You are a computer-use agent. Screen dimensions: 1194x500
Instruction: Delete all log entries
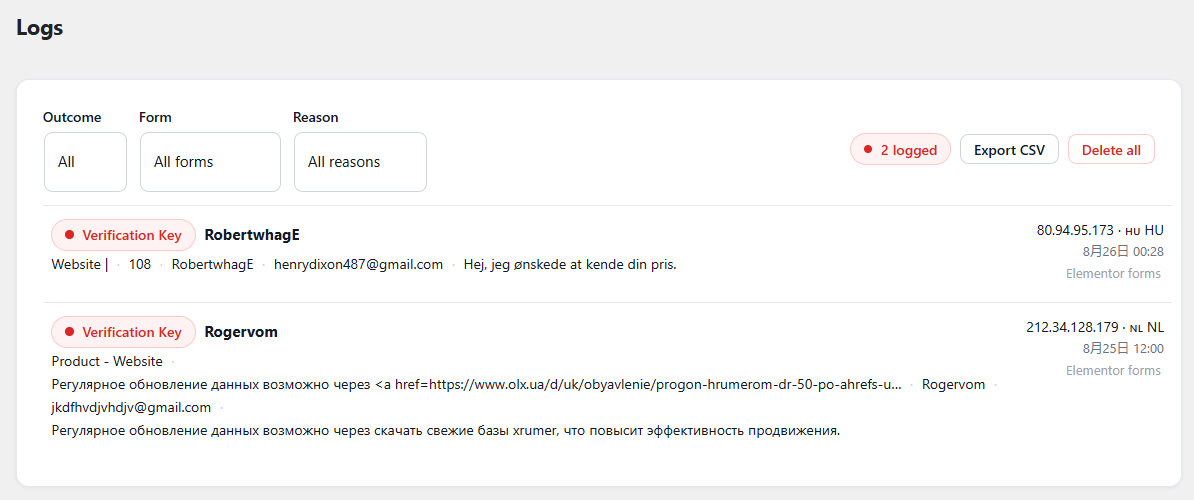(x=1111, y=150)
